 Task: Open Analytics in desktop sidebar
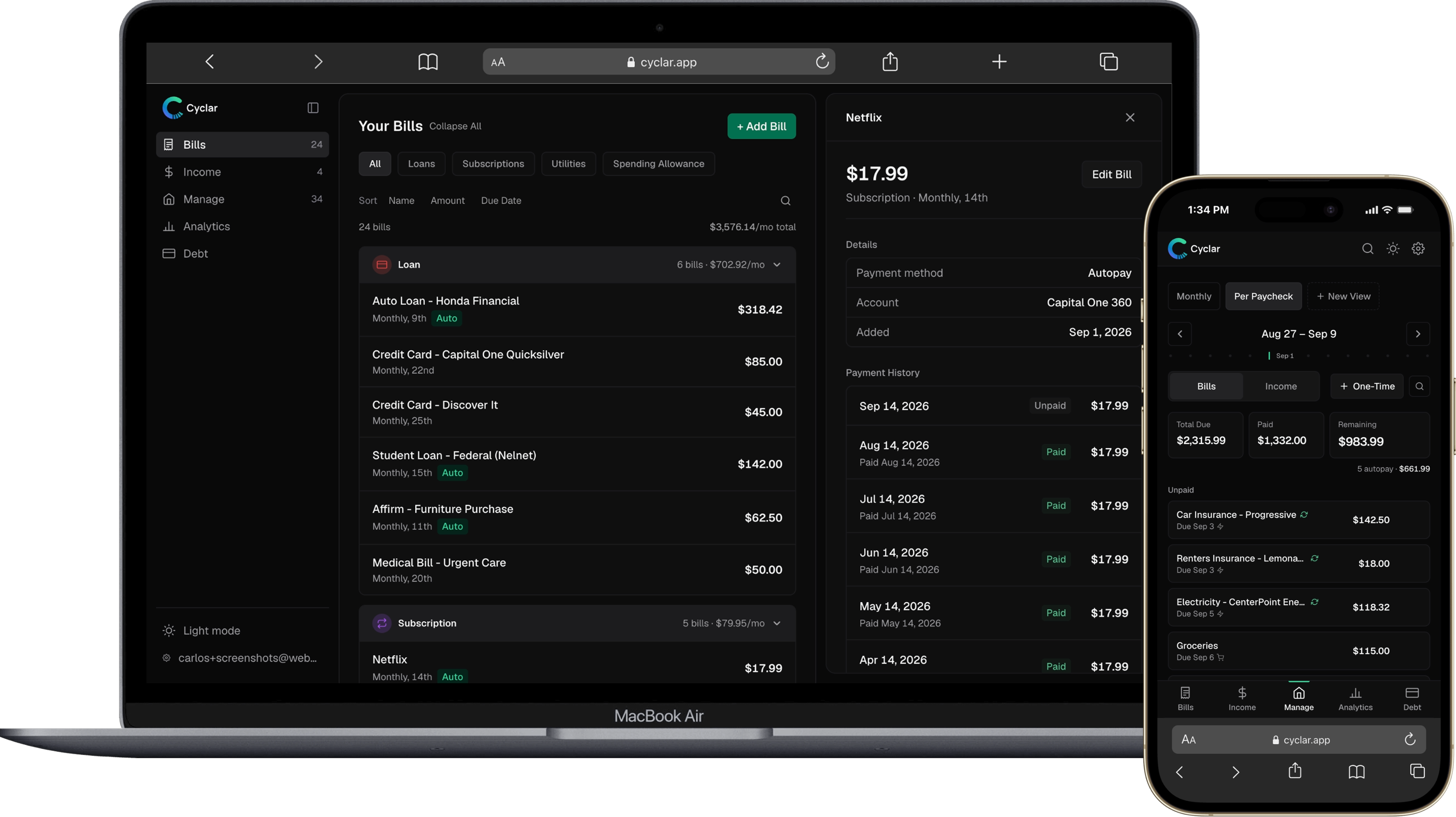pos(242,226)
